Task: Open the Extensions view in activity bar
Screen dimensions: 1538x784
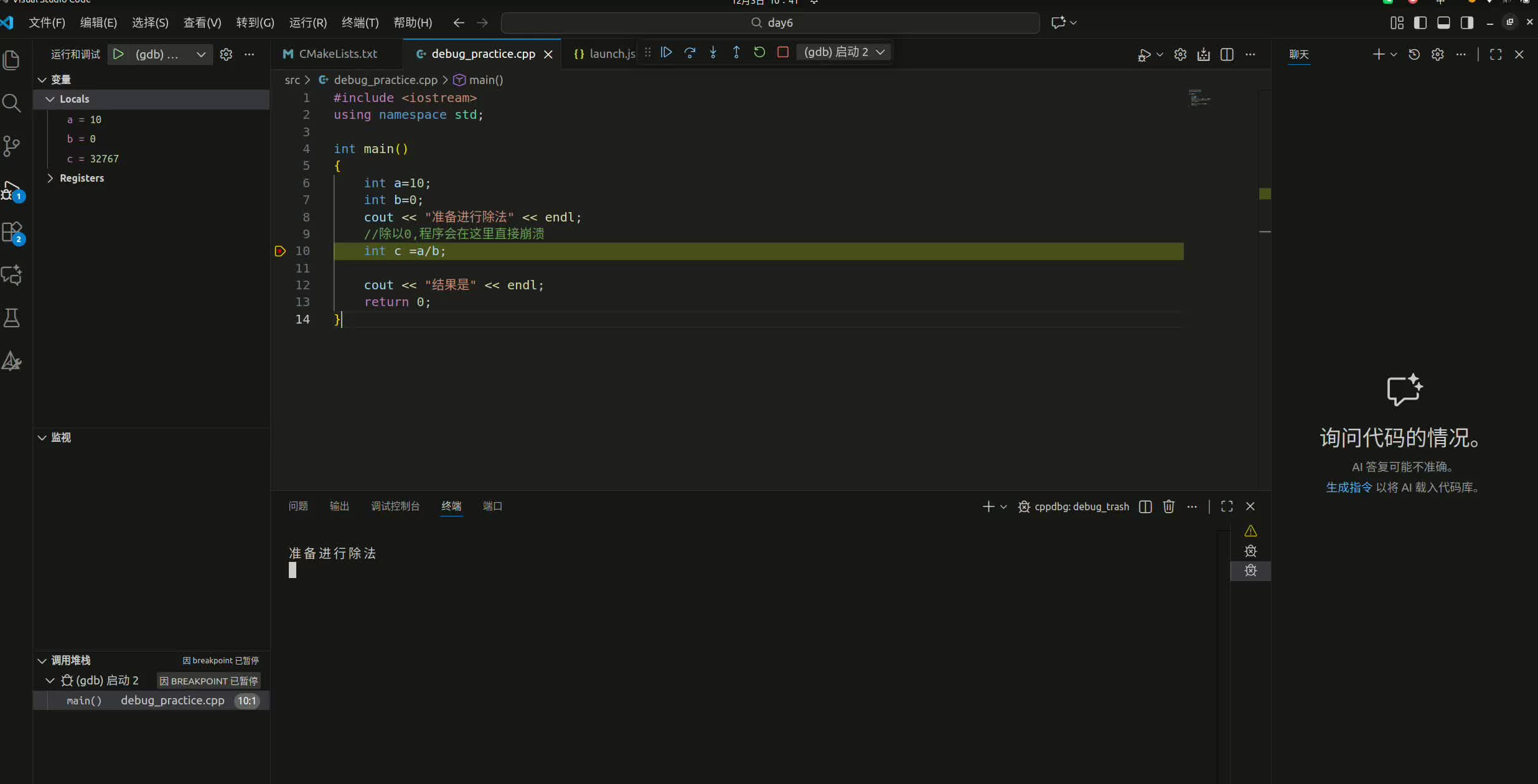Action: (12, 232)
